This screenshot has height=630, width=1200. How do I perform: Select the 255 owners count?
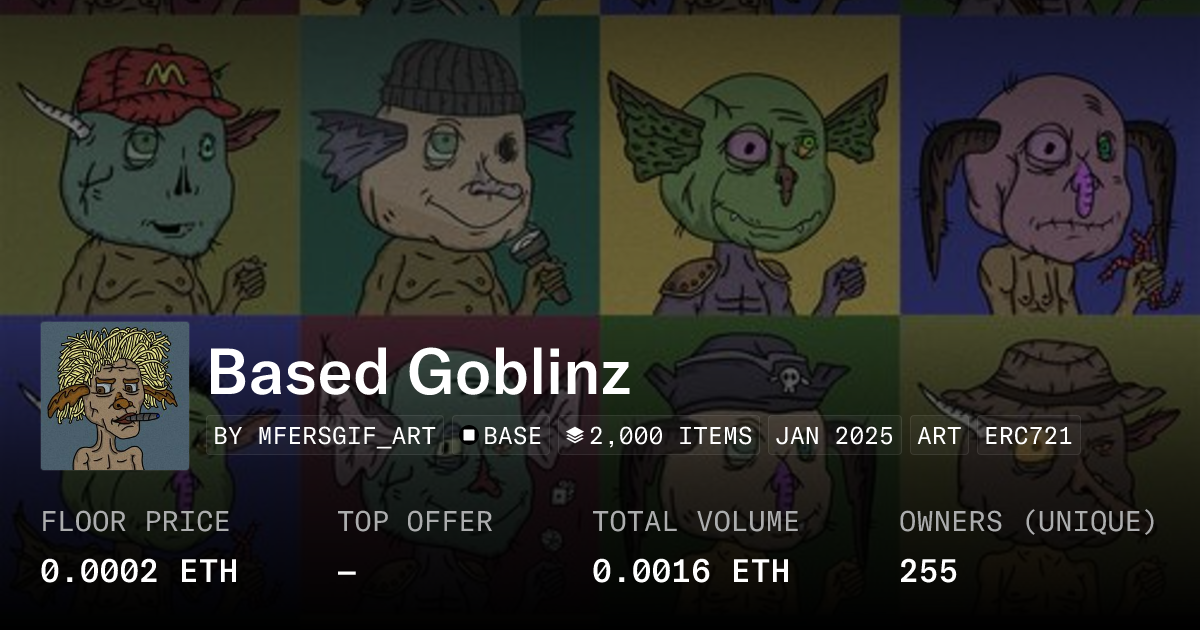[x=928, y=571]
